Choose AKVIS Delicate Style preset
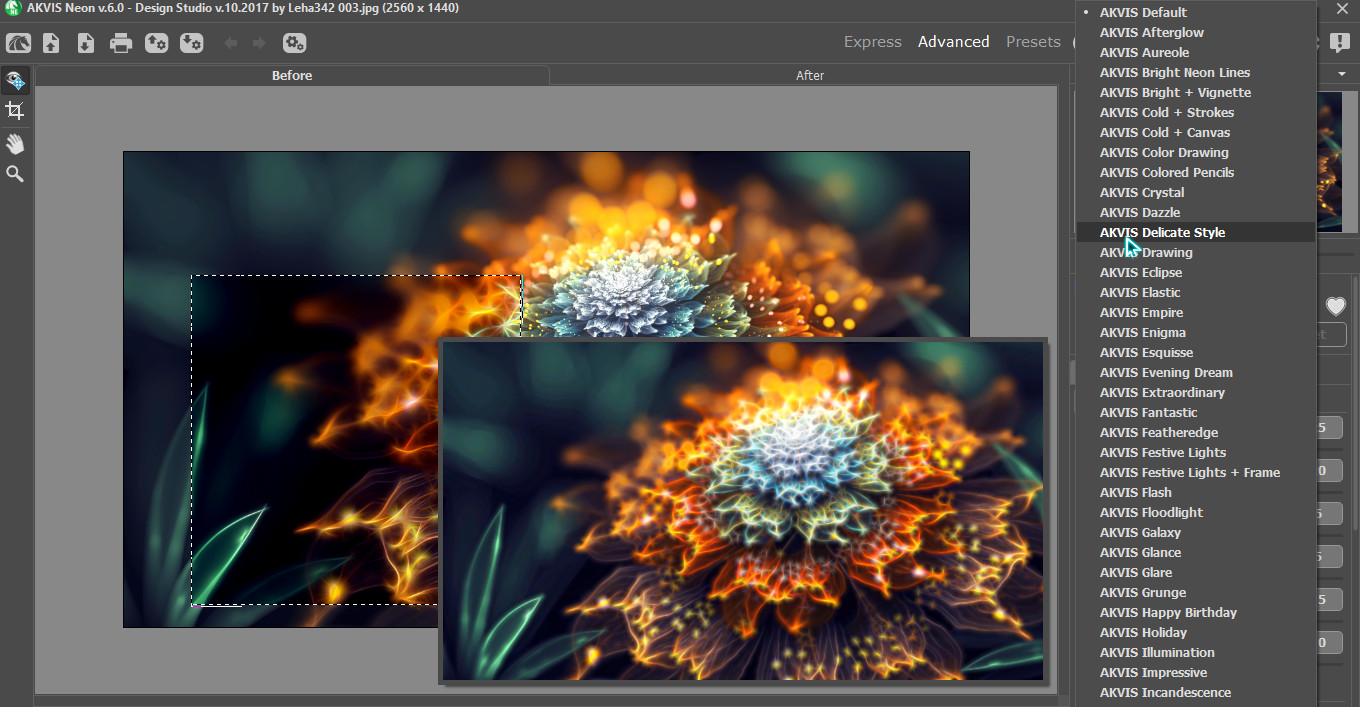Viewport: 1360px width, 707px height. (x=1162, y=232)
